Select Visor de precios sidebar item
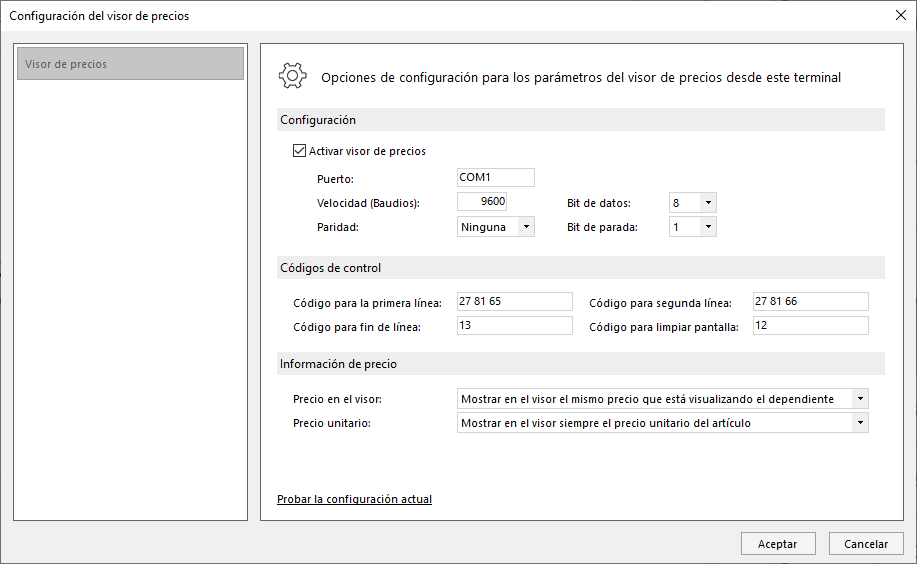 [130, 64]
